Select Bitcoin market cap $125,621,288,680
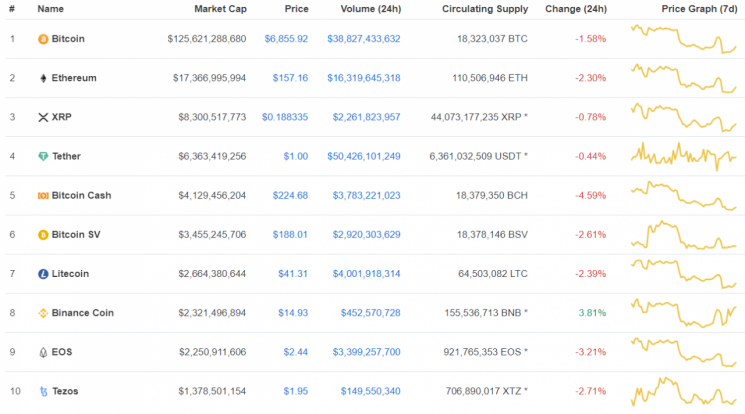 pyautogui.click(x=207, y=39)
